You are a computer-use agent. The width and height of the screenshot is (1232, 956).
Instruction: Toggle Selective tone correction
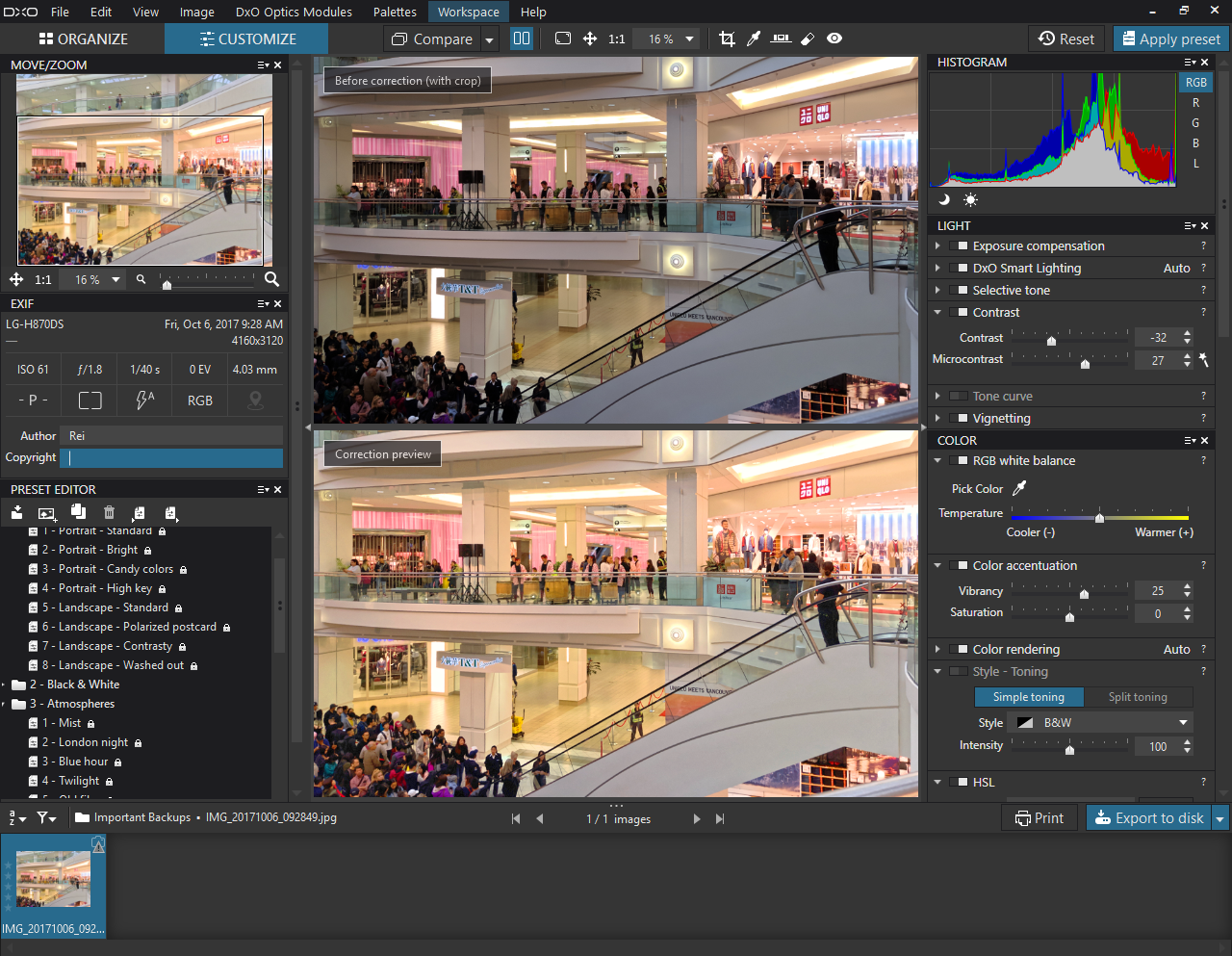pos(959,291)
